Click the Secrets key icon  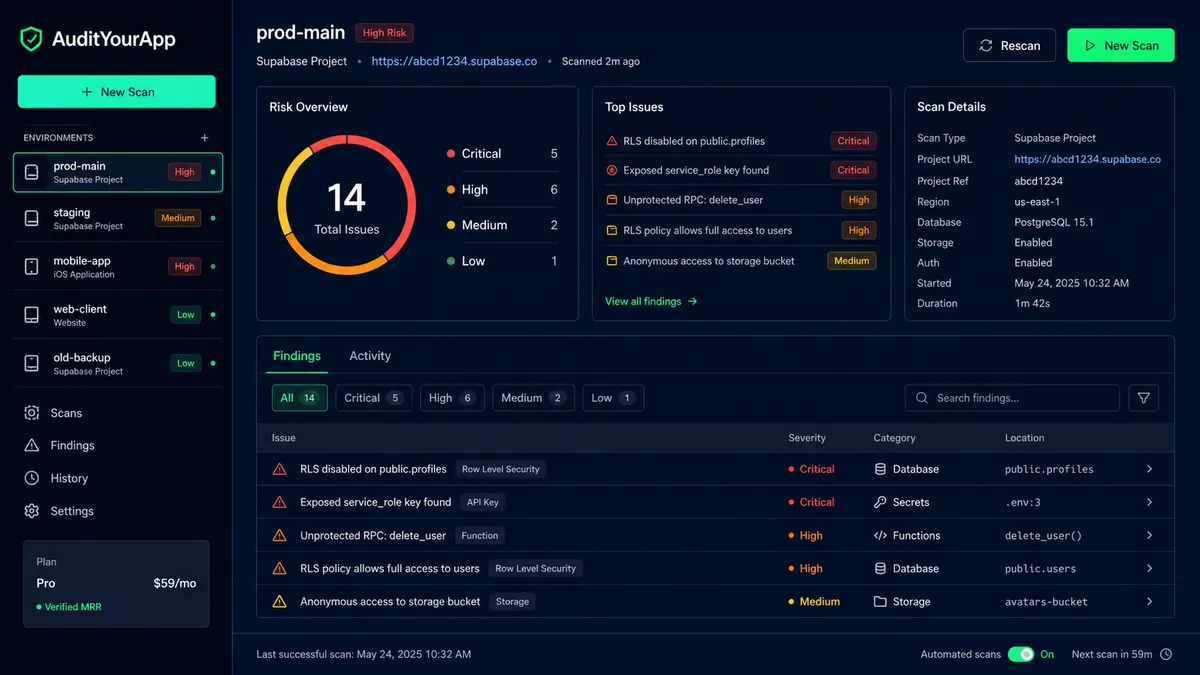click(x=880, y=502)
